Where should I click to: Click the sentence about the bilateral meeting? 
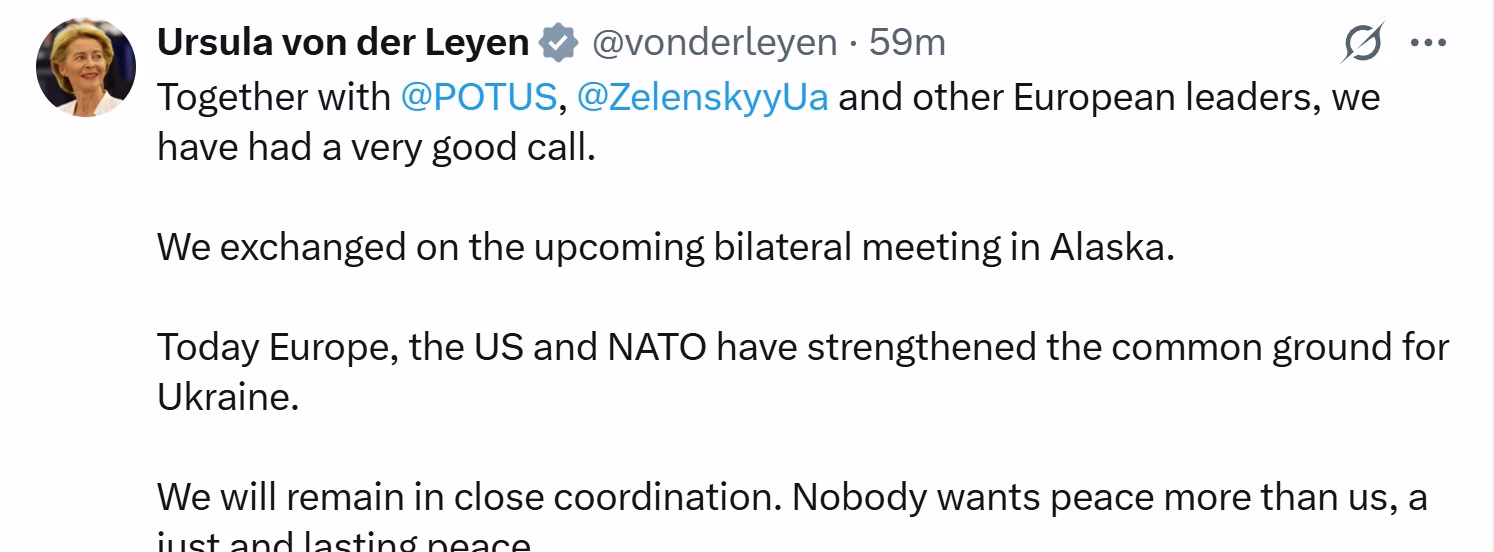[665, 247]
